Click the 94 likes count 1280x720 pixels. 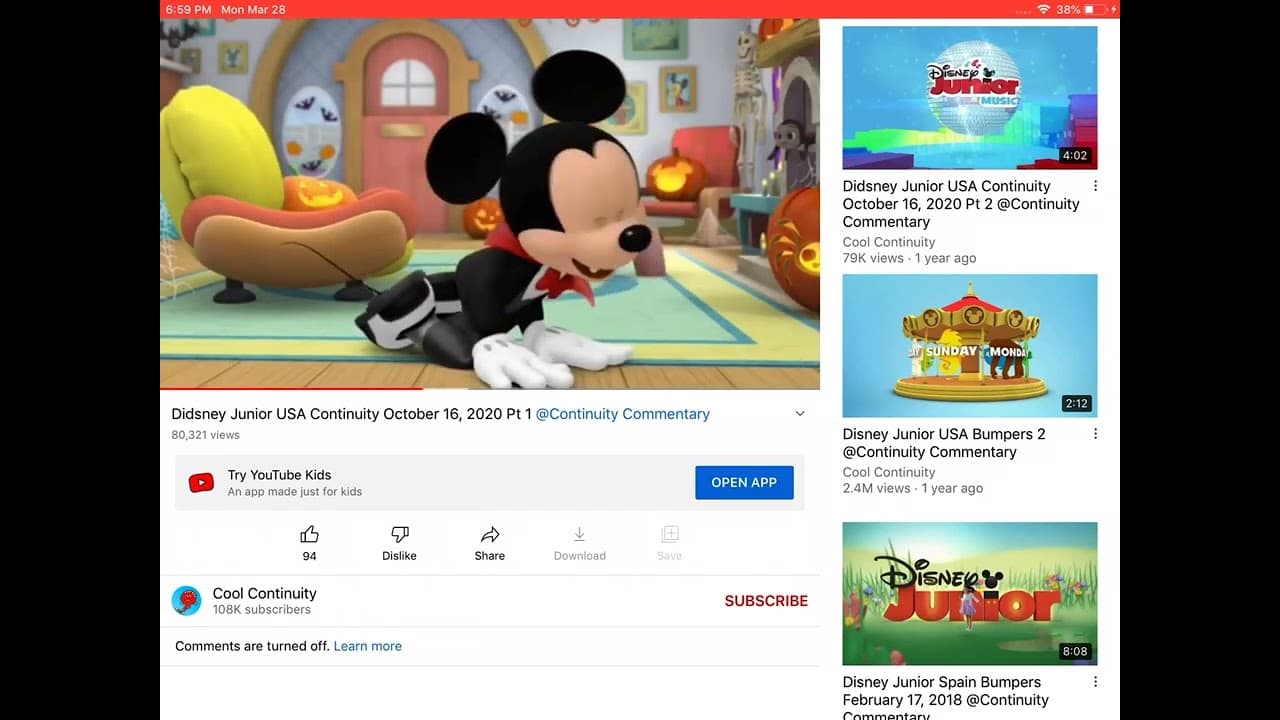click(309, 556)
